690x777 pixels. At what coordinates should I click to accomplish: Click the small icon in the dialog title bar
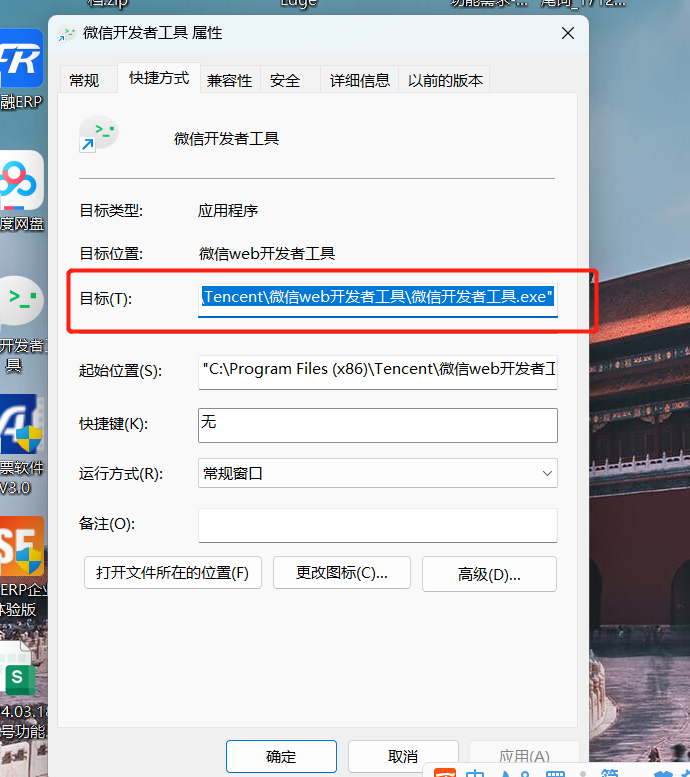pos(66,34)
